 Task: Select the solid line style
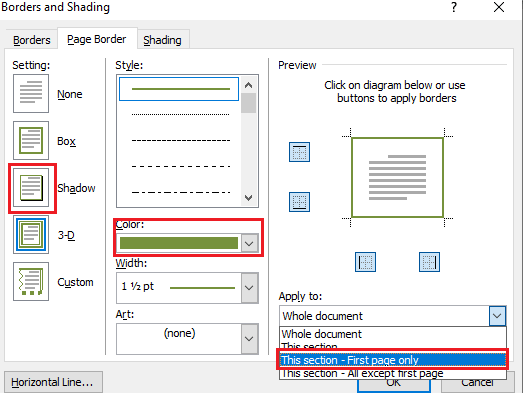click(x=179, y=89)
